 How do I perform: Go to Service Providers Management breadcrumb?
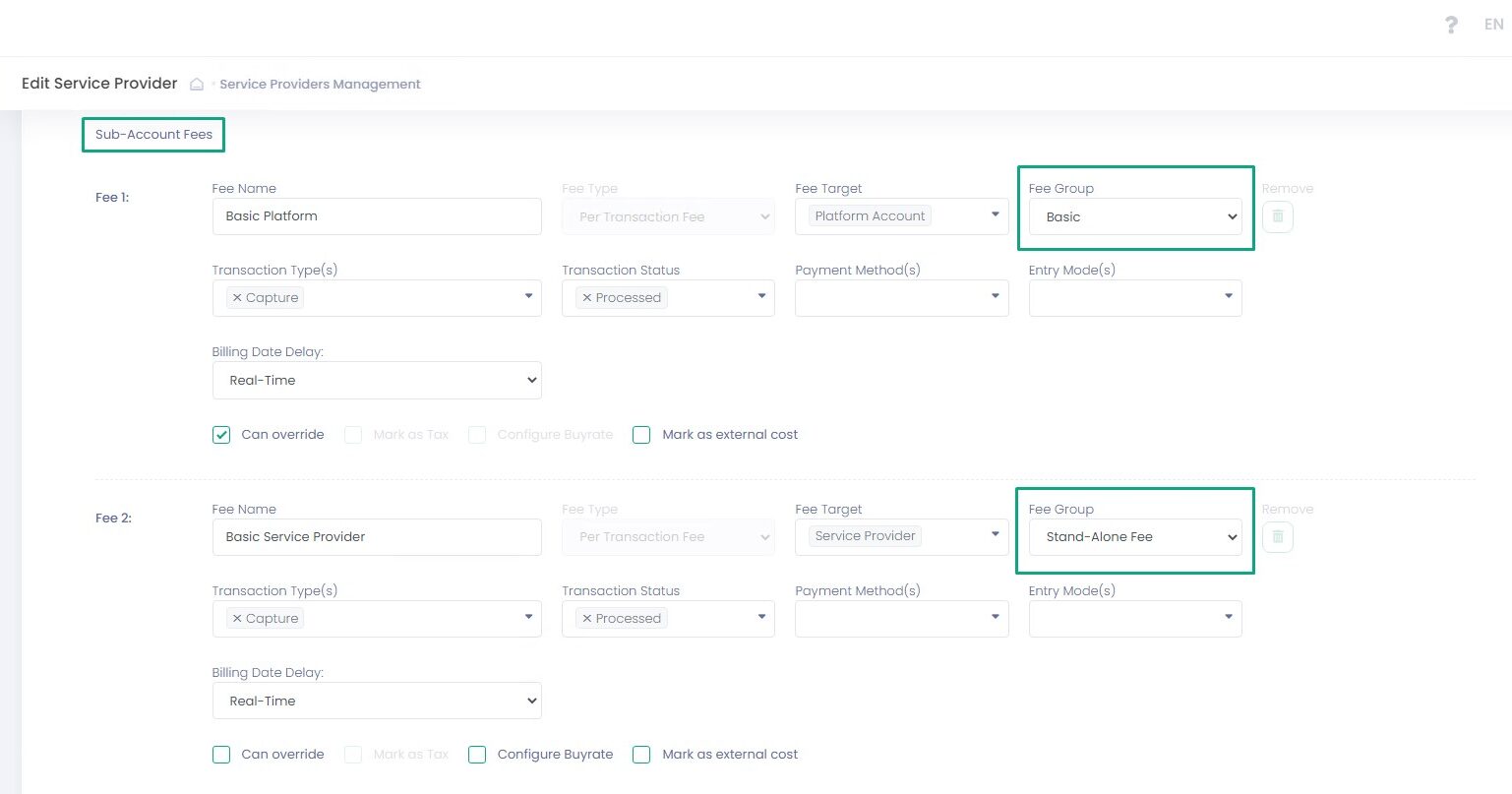pyautogui.click(x=320, y=85)
